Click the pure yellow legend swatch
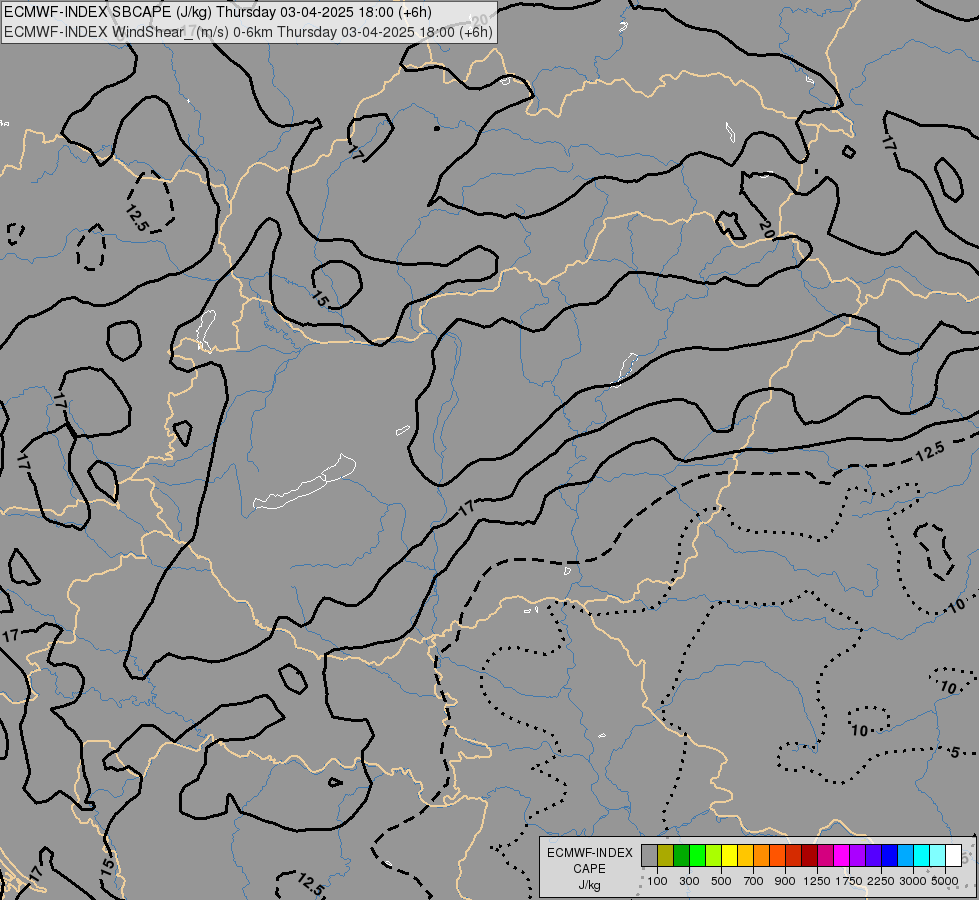The height and width of the screenshot is (900, 979). (x=729, y=855)
